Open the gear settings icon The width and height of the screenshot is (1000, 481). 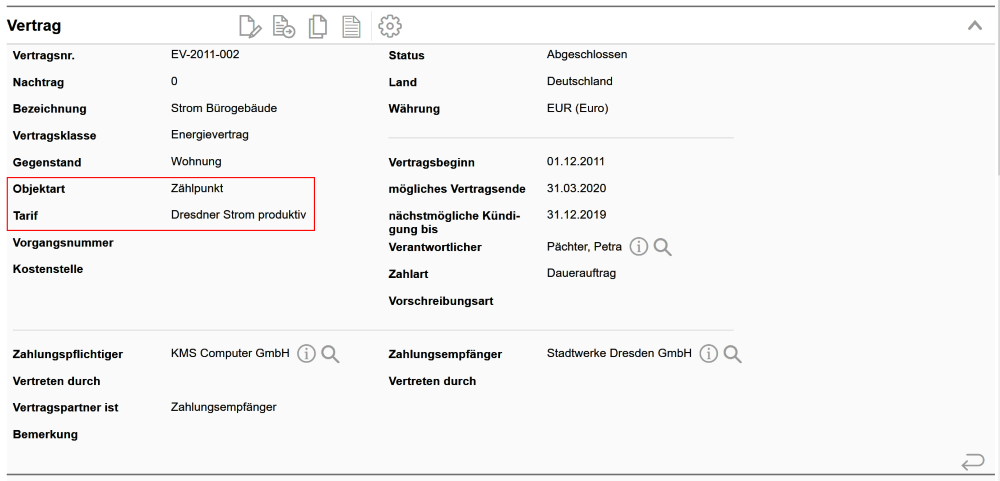(x=390, y=26)
